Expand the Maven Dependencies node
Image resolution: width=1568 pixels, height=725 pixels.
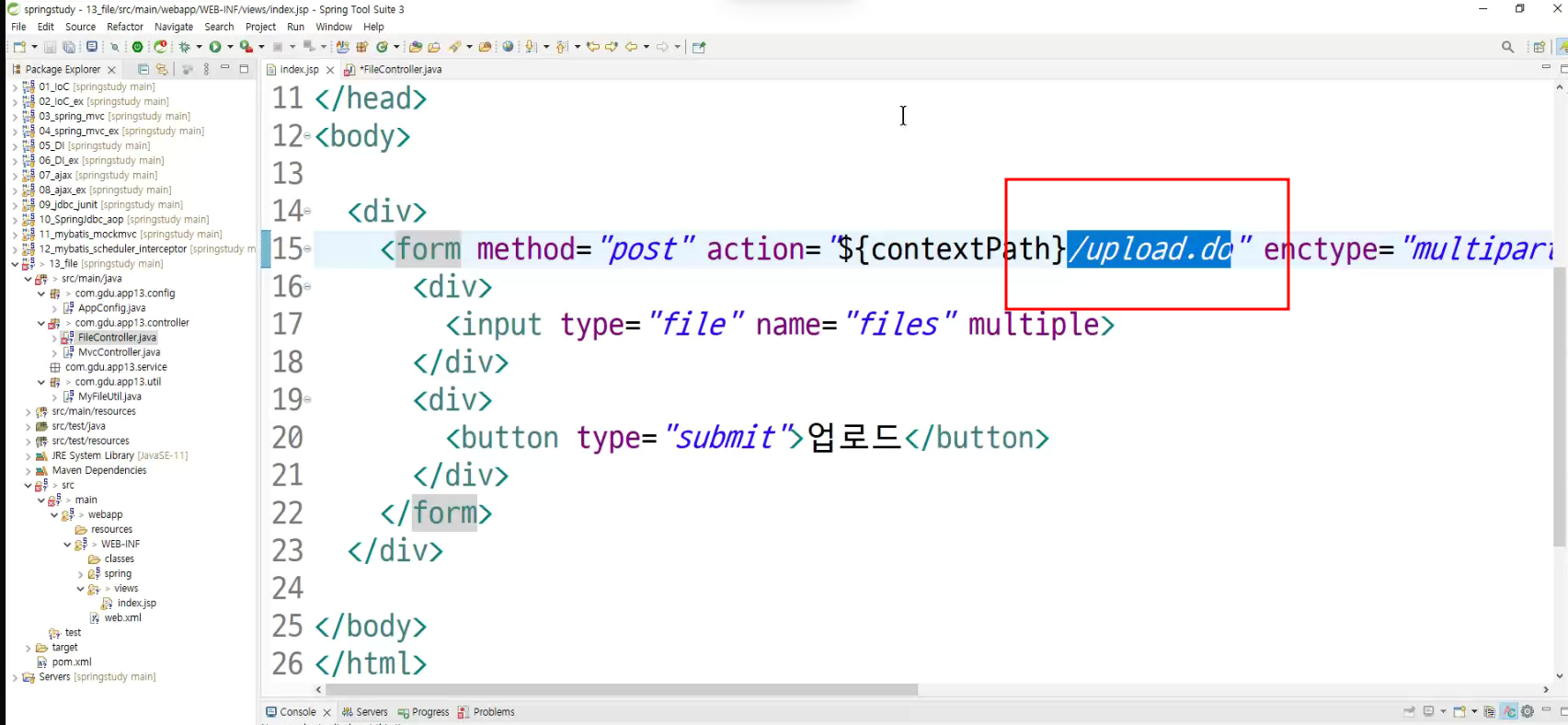29,470
